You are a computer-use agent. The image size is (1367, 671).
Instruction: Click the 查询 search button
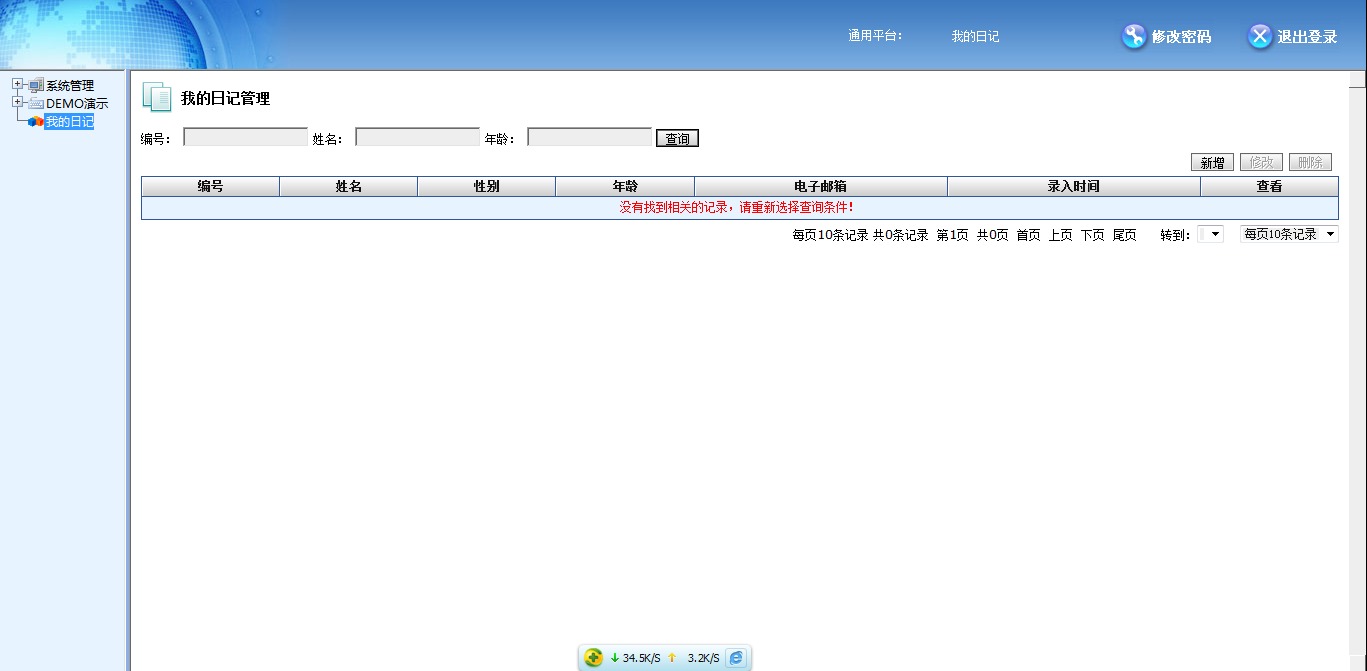tap(677, 138)
